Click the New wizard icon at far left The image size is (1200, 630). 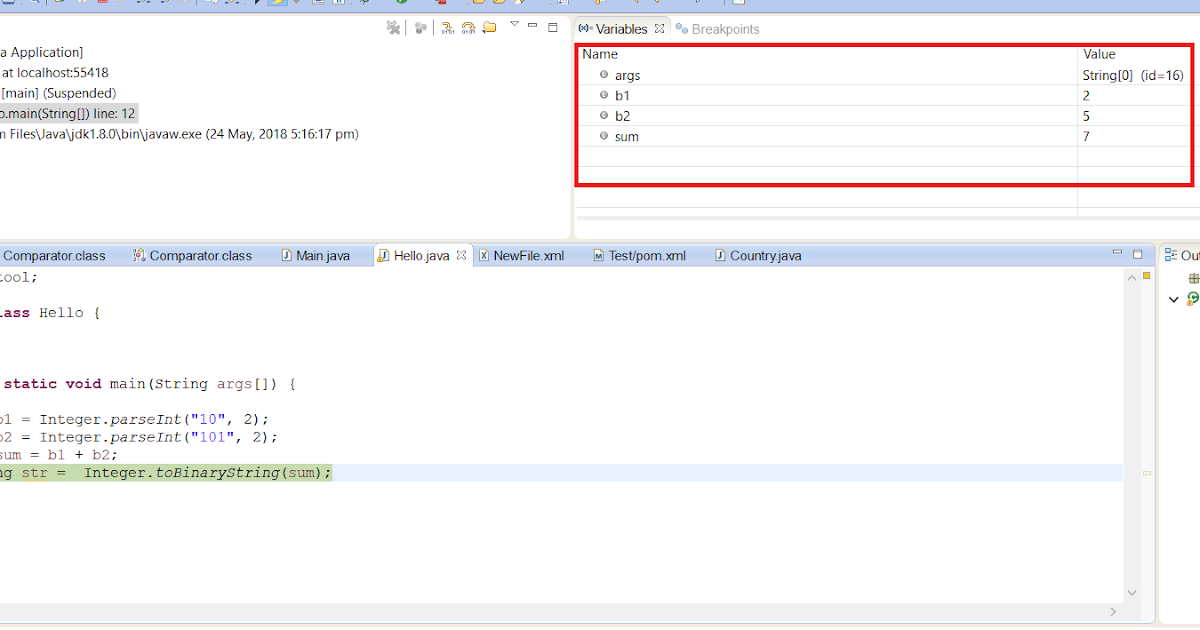pyautogui.click(x=7, y=3)
